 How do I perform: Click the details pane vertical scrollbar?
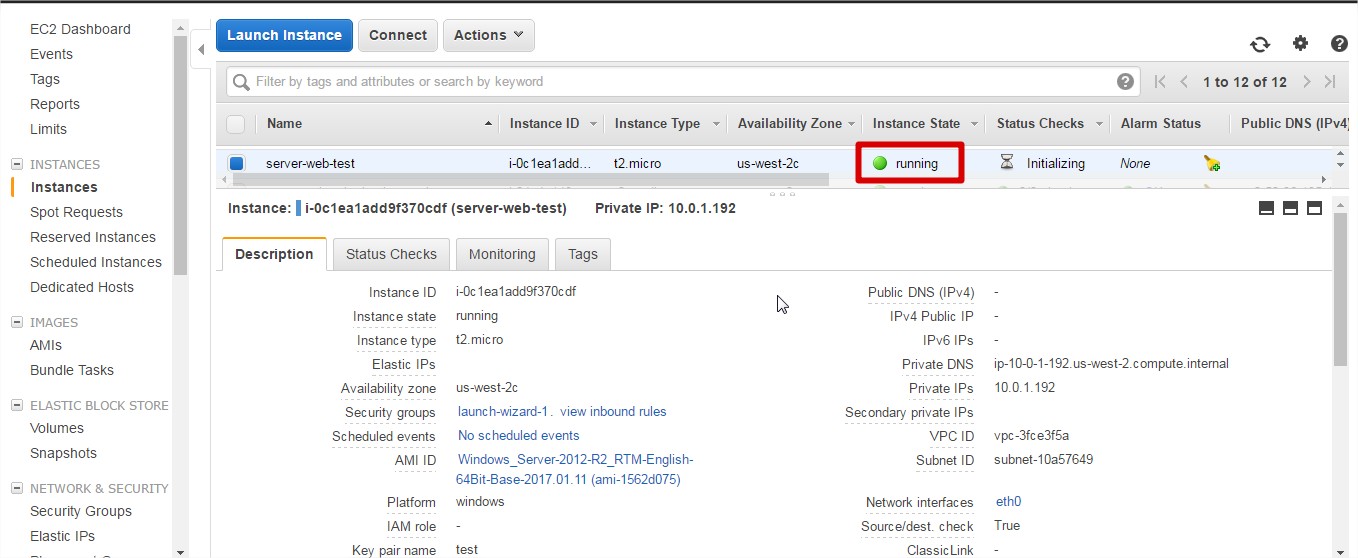1340,290
